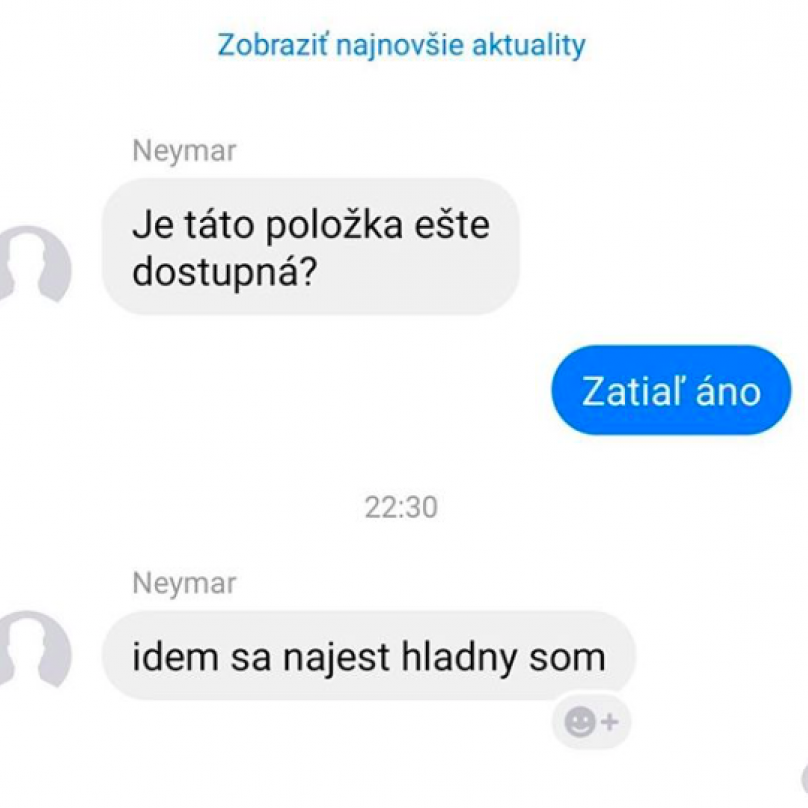Open the Neymar name below the 22:30 timestamp
Screen dimensions: 808x808
[184, 584]
